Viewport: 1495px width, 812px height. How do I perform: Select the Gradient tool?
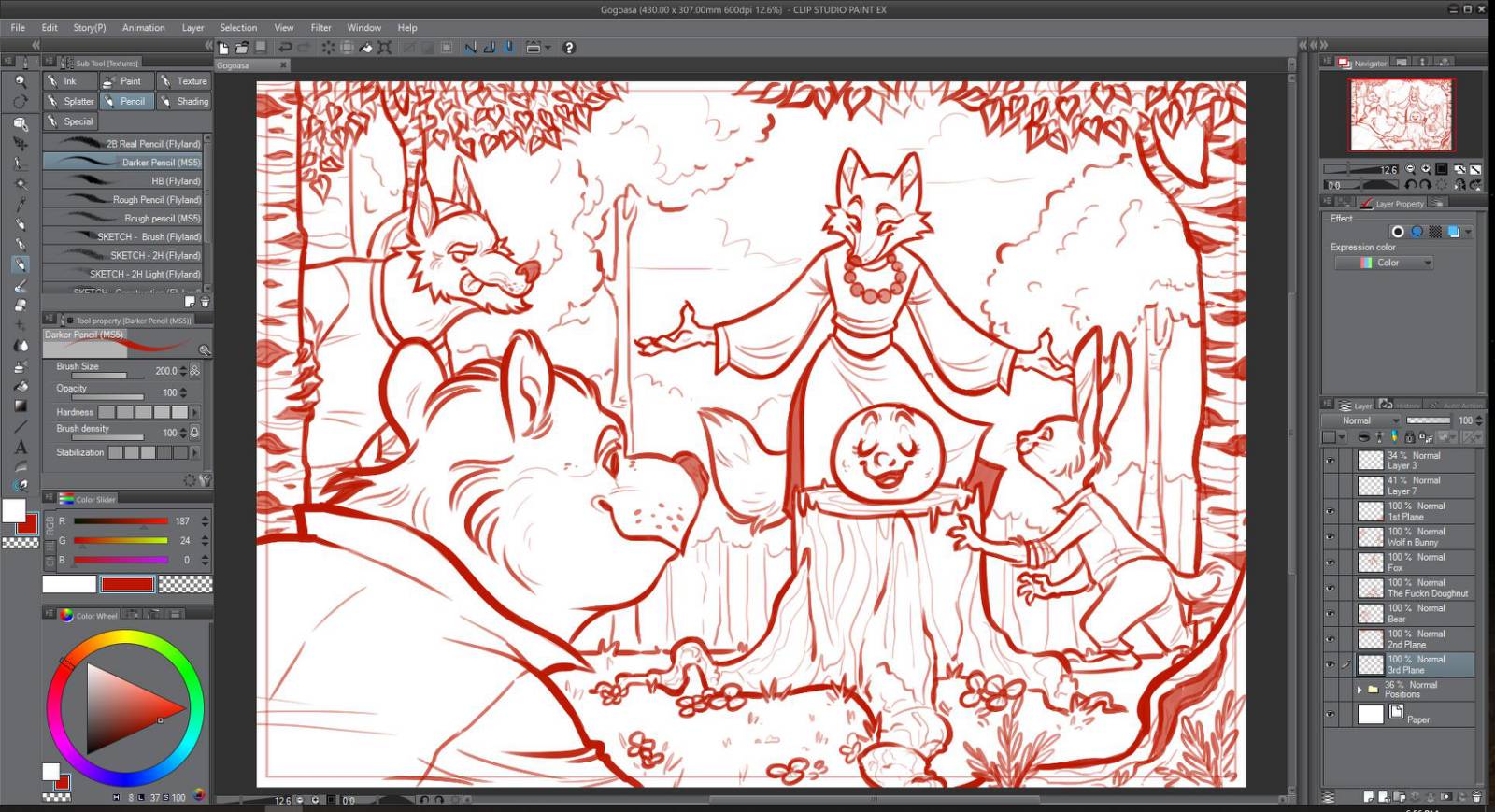click(x=20, y=406)
